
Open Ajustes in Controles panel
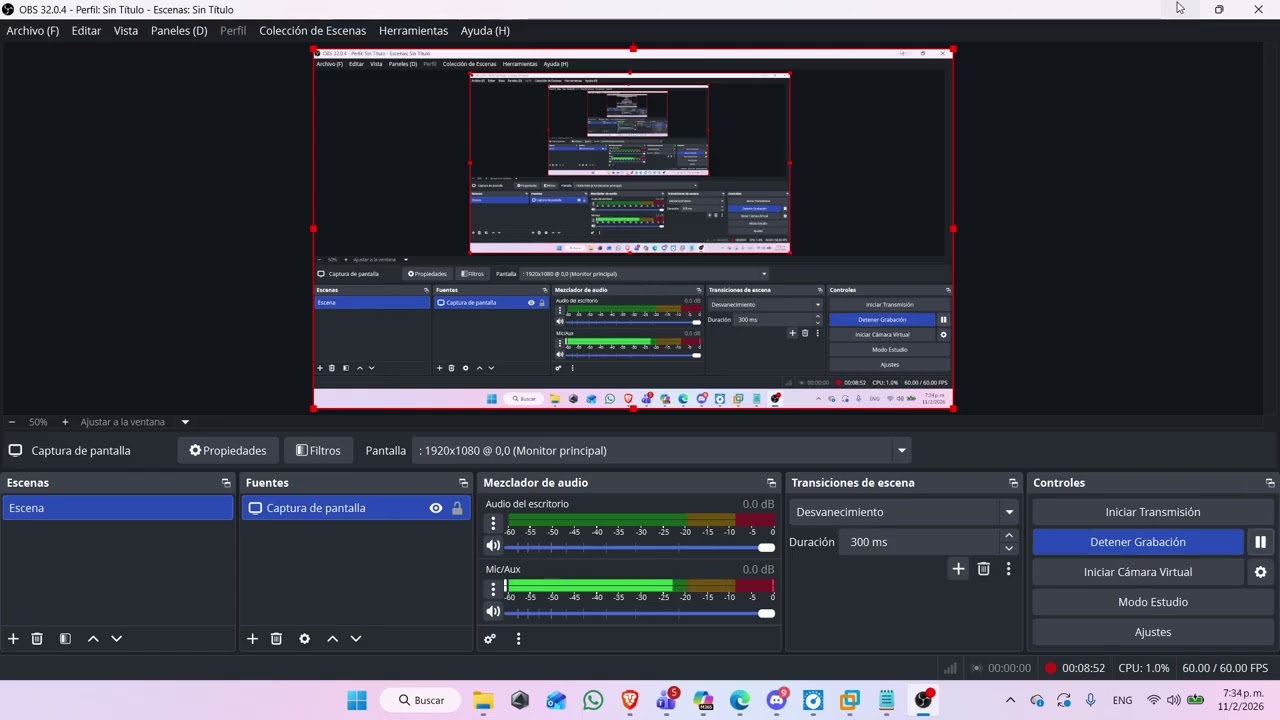[1153, 632]
